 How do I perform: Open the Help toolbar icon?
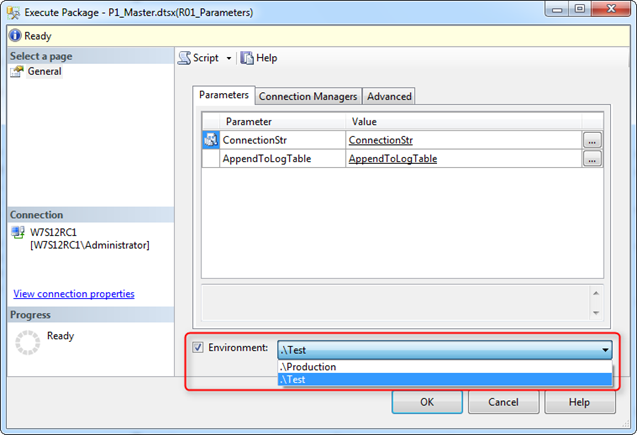click(247, 58)
